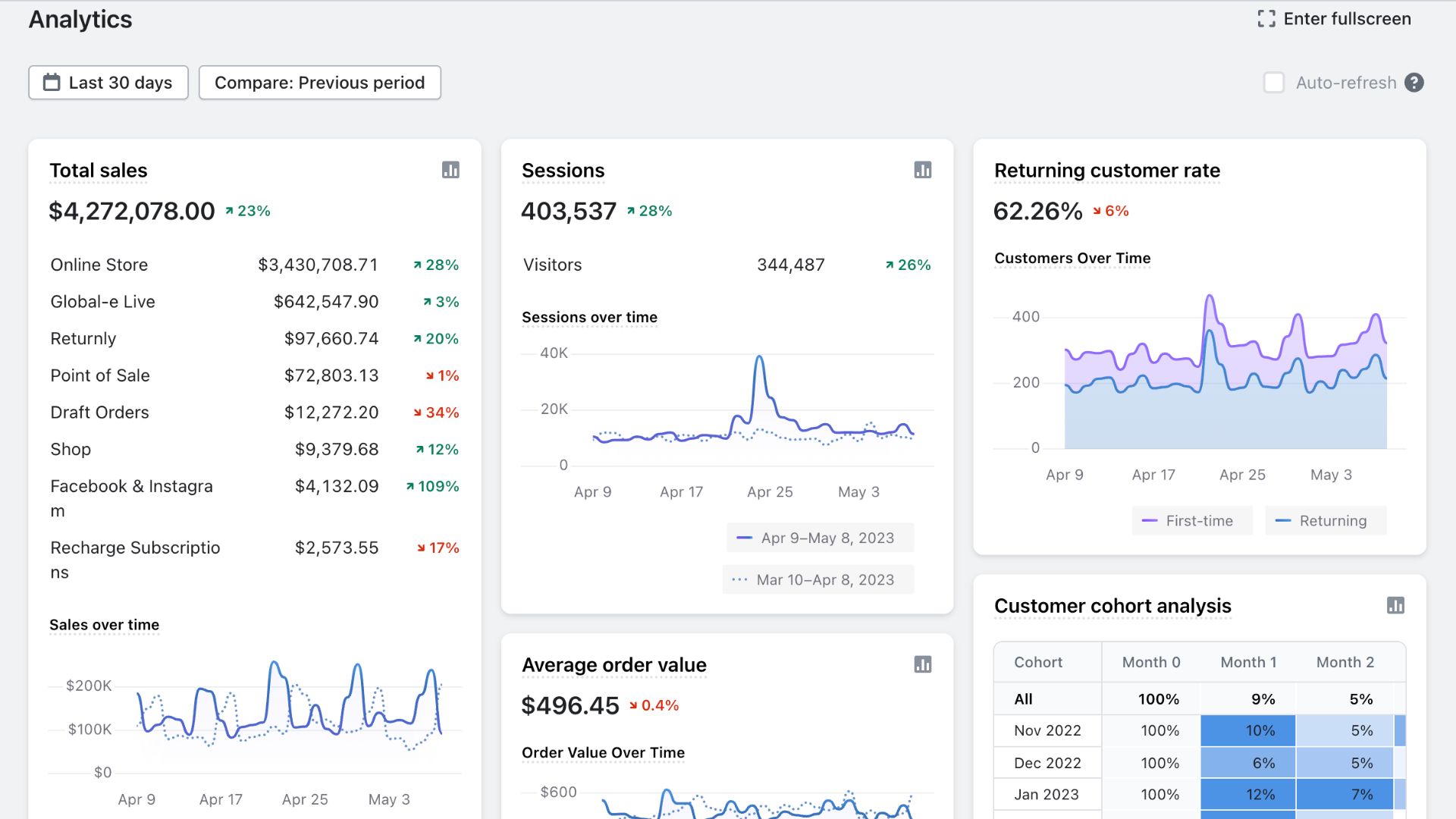Select the Shop sales channel label
Image resolution: width=1456 pixels, height=819 pixels.
point(71,450)
